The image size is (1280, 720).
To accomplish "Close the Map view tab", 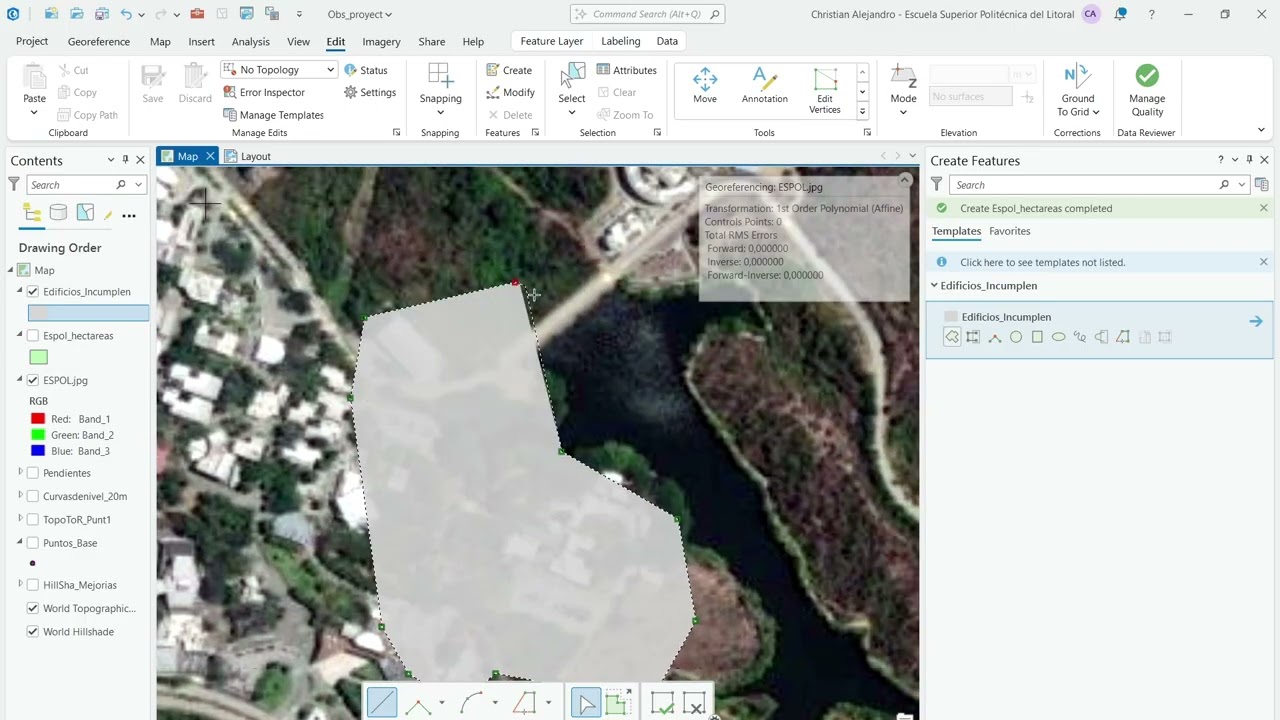I will 210,156.
